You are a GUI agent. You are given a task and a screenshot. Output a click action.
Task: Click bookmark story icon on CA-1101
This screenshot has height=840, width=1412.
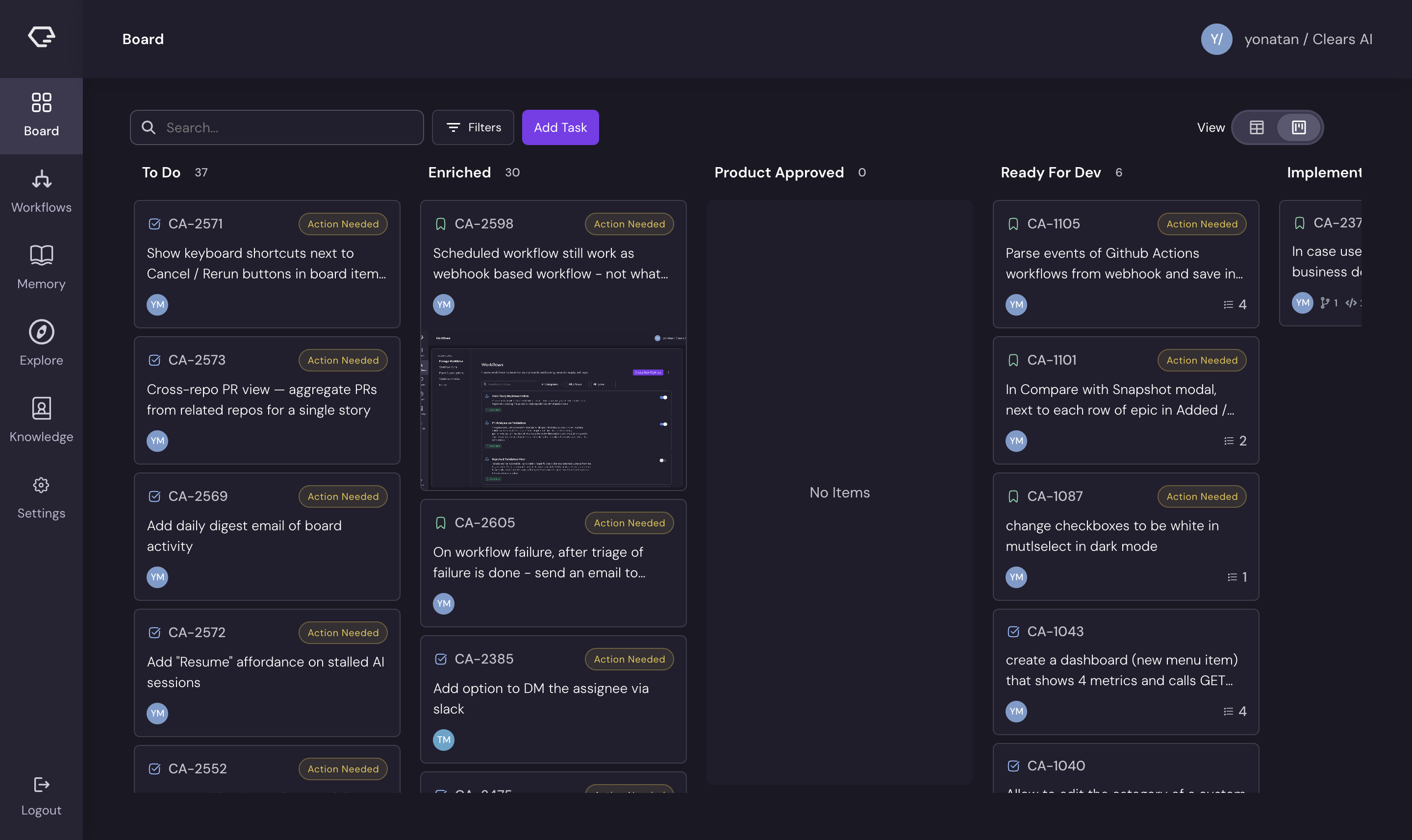(1013, 361)
